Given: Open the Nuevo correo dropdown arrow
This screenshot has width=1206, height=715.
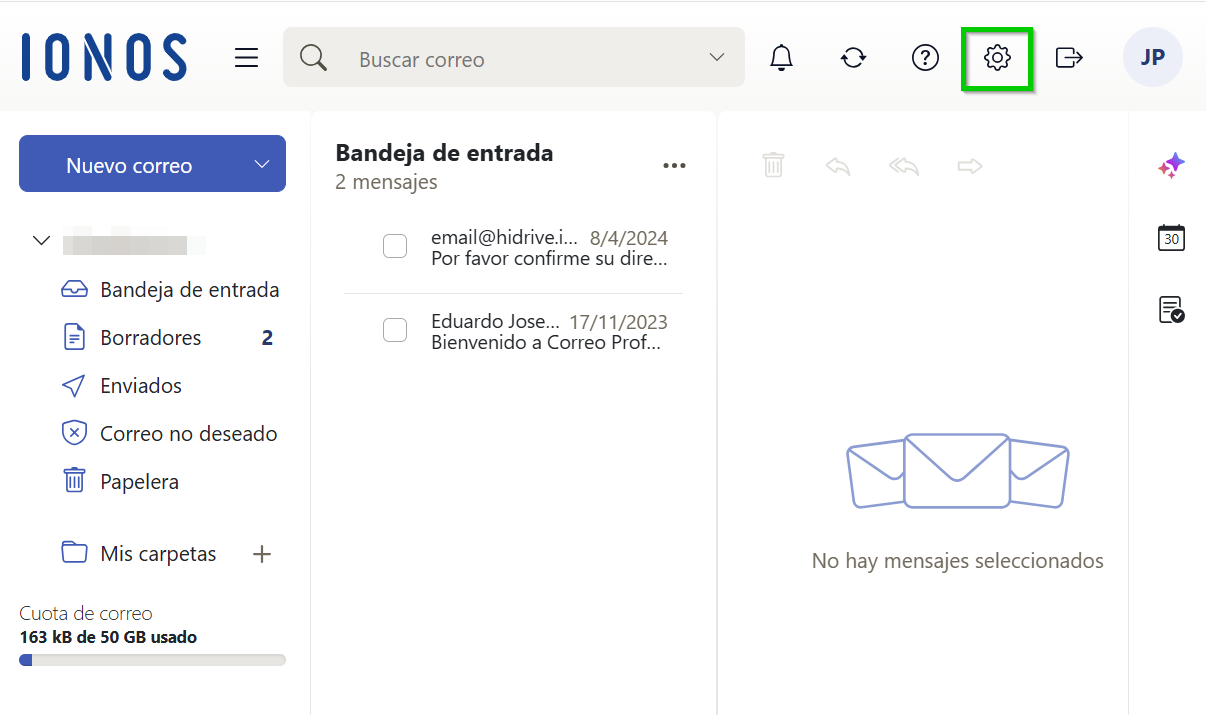Looking at the screenshot, I should tap(261, 163).
